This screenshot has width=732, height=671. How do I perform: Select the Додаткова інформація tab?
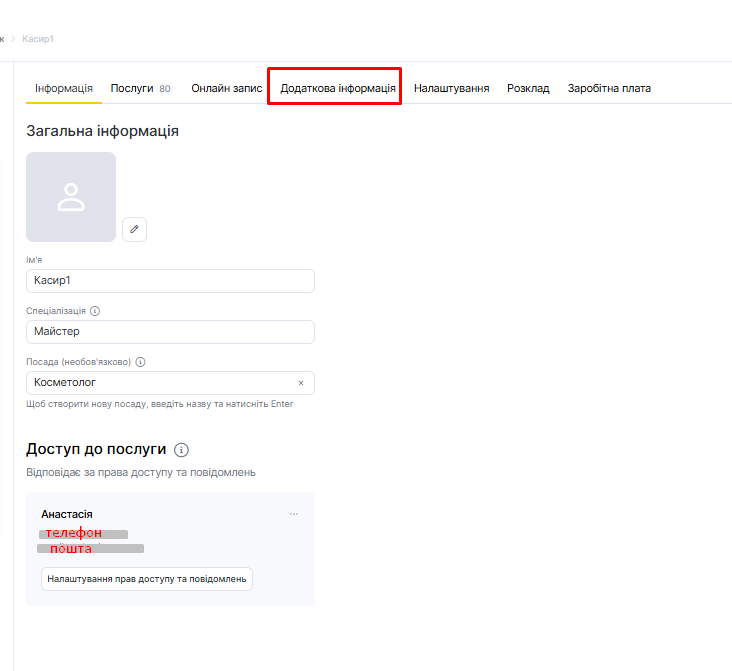click(x=337, y=88)
